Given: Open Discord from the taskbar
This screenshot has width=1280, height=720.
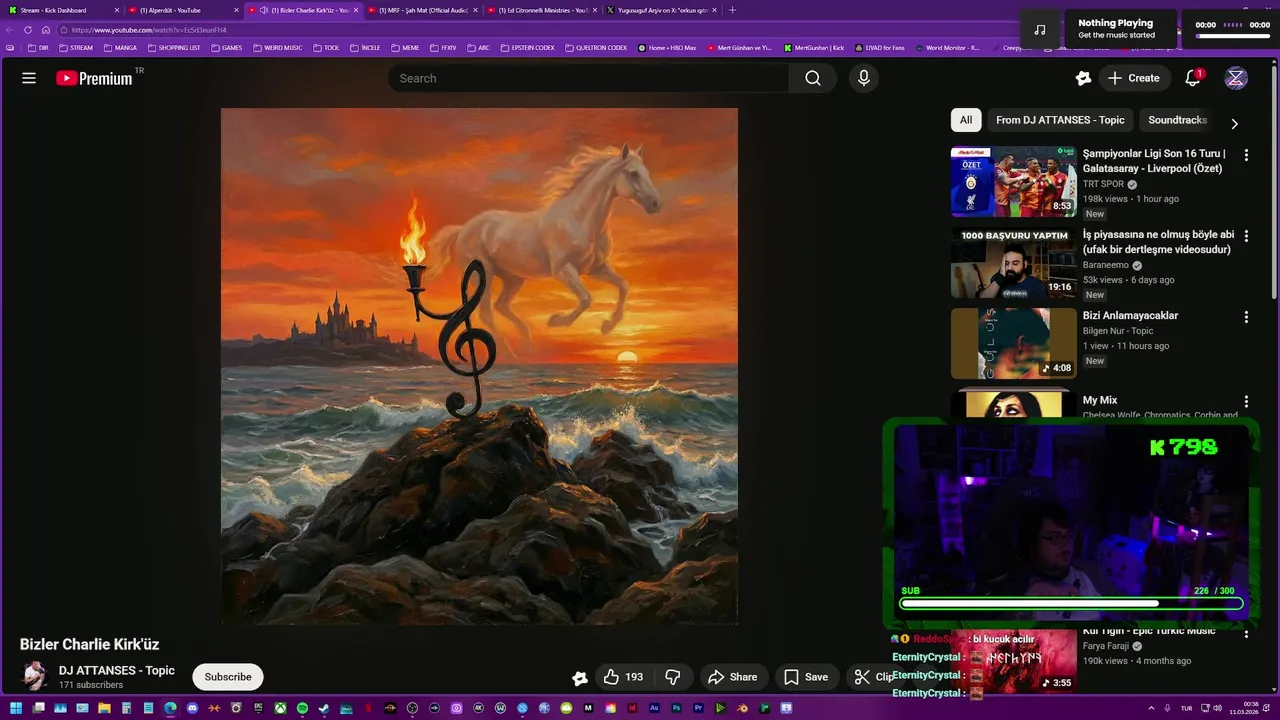Looking at the screenshot, I should pos(192,708).
